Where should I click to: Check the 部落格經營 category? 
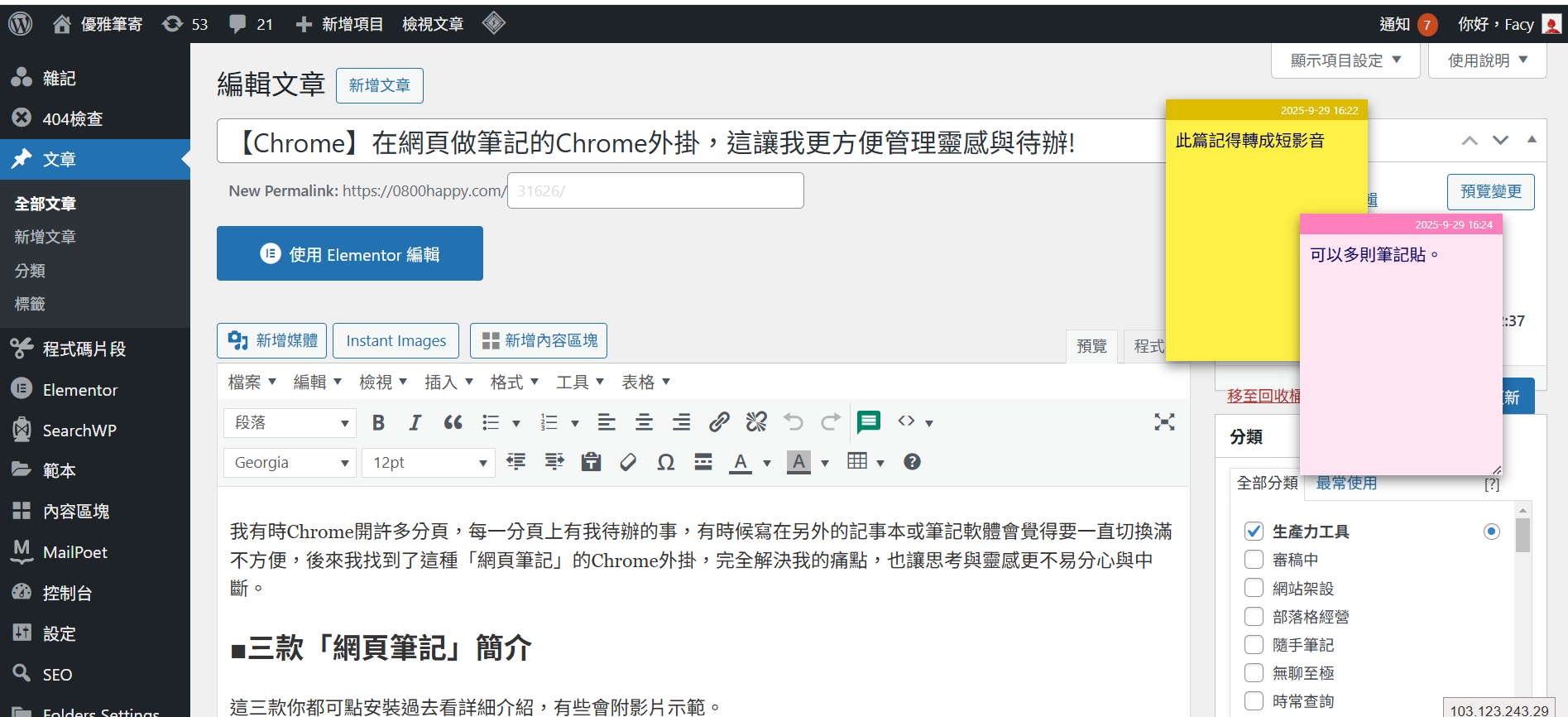1254,616
